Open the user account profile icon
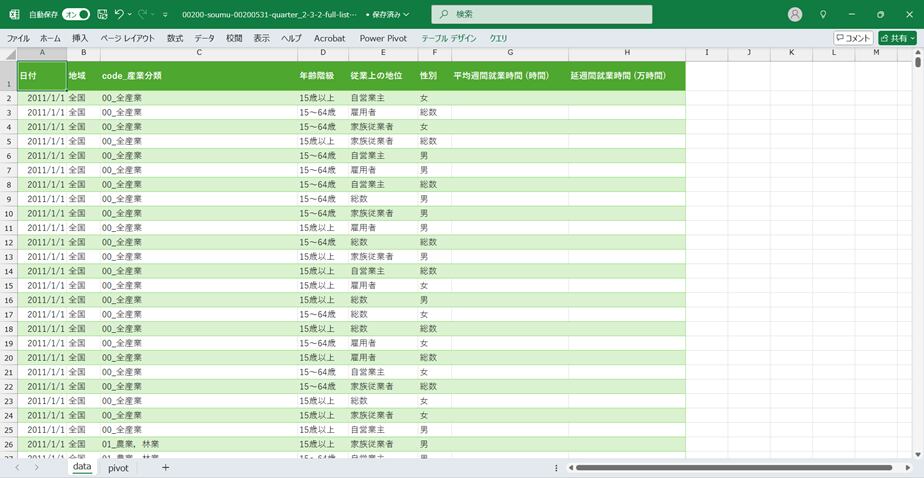The height and width of the screenshot is (478, 924). point(795,15)
